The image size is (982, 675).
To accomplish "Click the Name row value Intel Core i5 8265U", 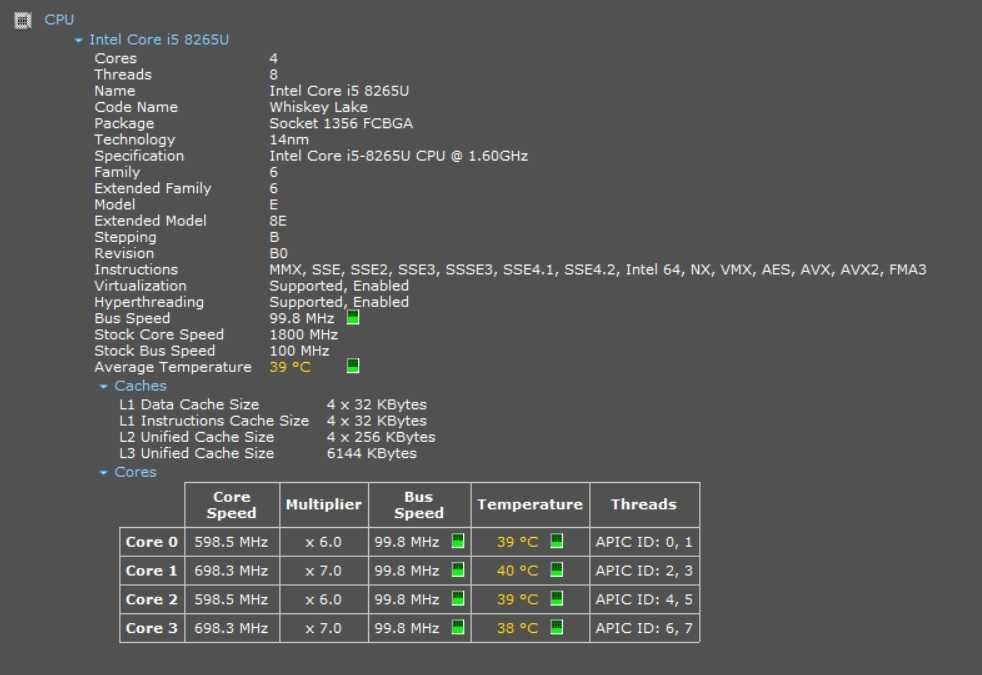I will [339, 91].
